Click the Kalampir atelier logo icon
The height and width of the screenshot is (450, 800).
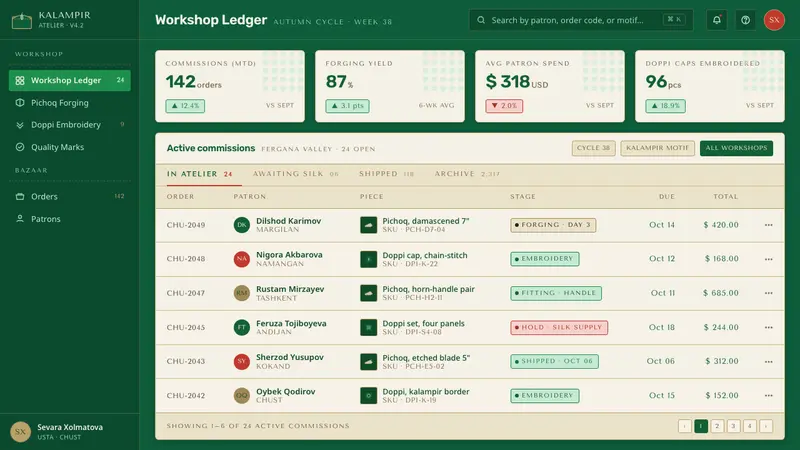point(22,20)
